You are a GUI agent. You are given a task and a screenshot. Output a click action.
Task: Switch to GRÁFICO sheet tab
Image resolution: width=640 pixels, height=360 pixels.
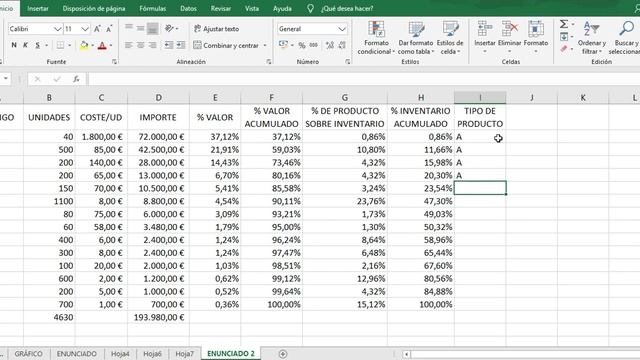point(29,353)
